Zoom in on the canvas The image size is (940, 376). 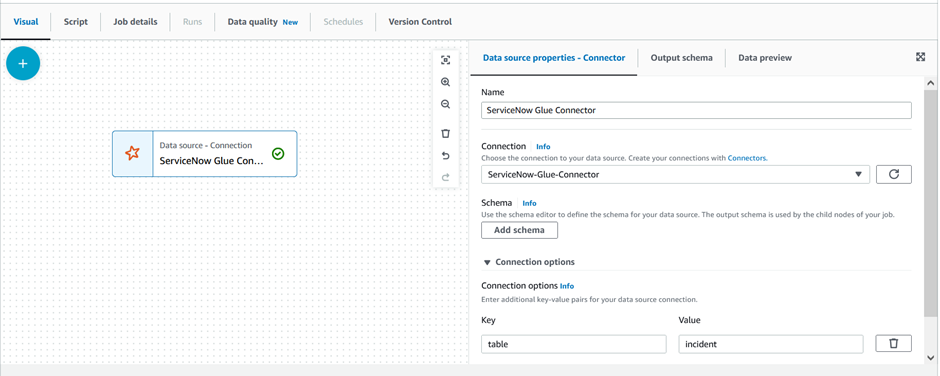tap(445, 82)
